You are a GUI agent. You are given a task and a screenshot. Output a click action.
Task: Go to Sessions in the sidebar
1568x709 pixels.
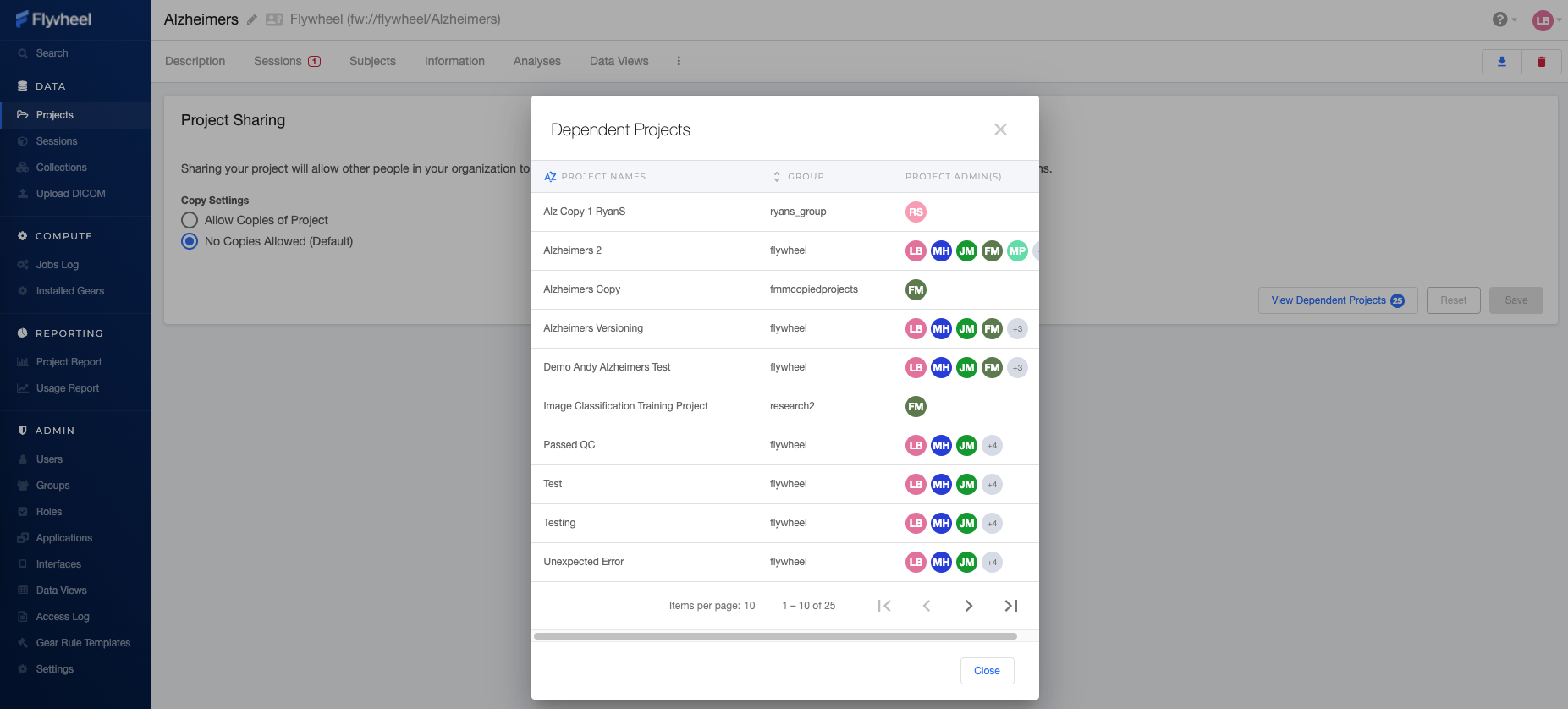tap(57, 141)
